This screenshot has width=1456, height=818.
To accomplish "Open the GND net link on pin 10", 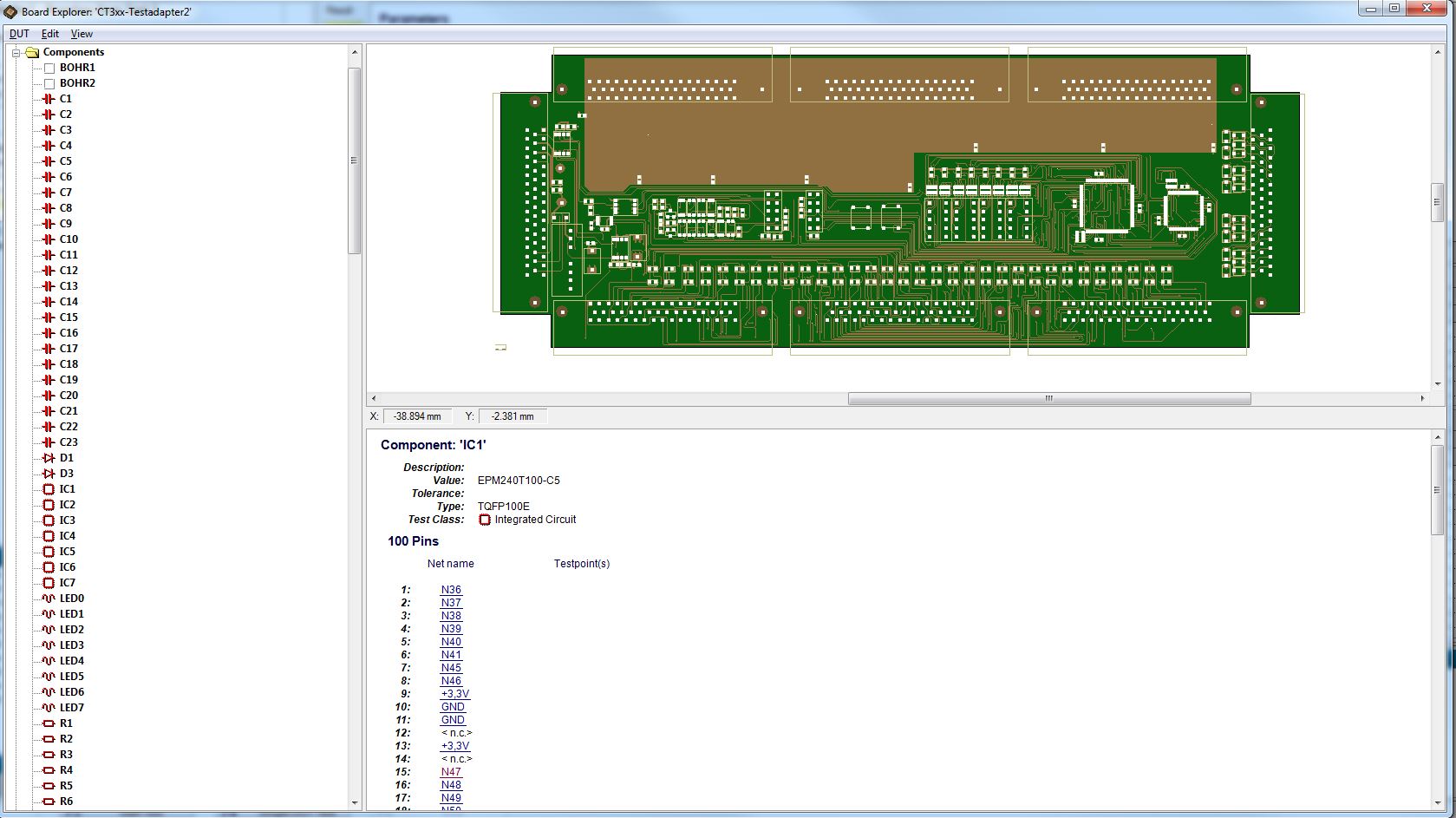I will click(453, 707).
